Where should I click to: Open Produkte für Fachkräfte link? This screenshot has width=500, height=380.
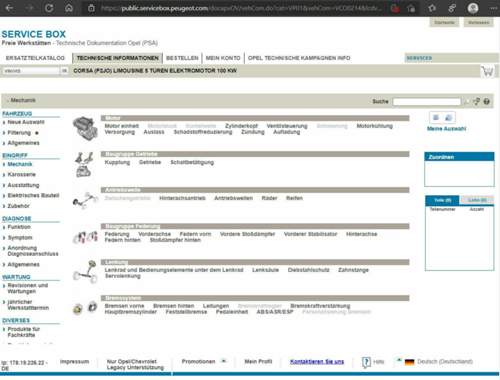[x=24, y=332]
